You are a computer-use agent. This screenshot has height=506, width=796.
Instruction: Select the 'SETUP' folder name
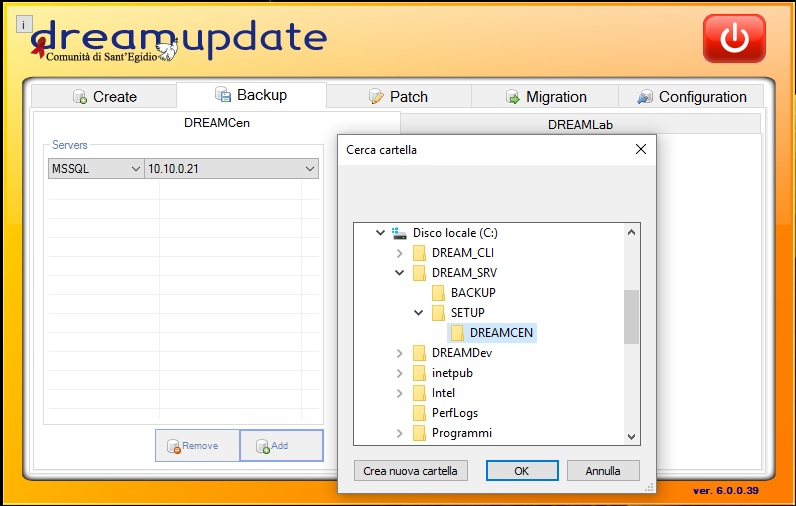click(x=468, y=313)
